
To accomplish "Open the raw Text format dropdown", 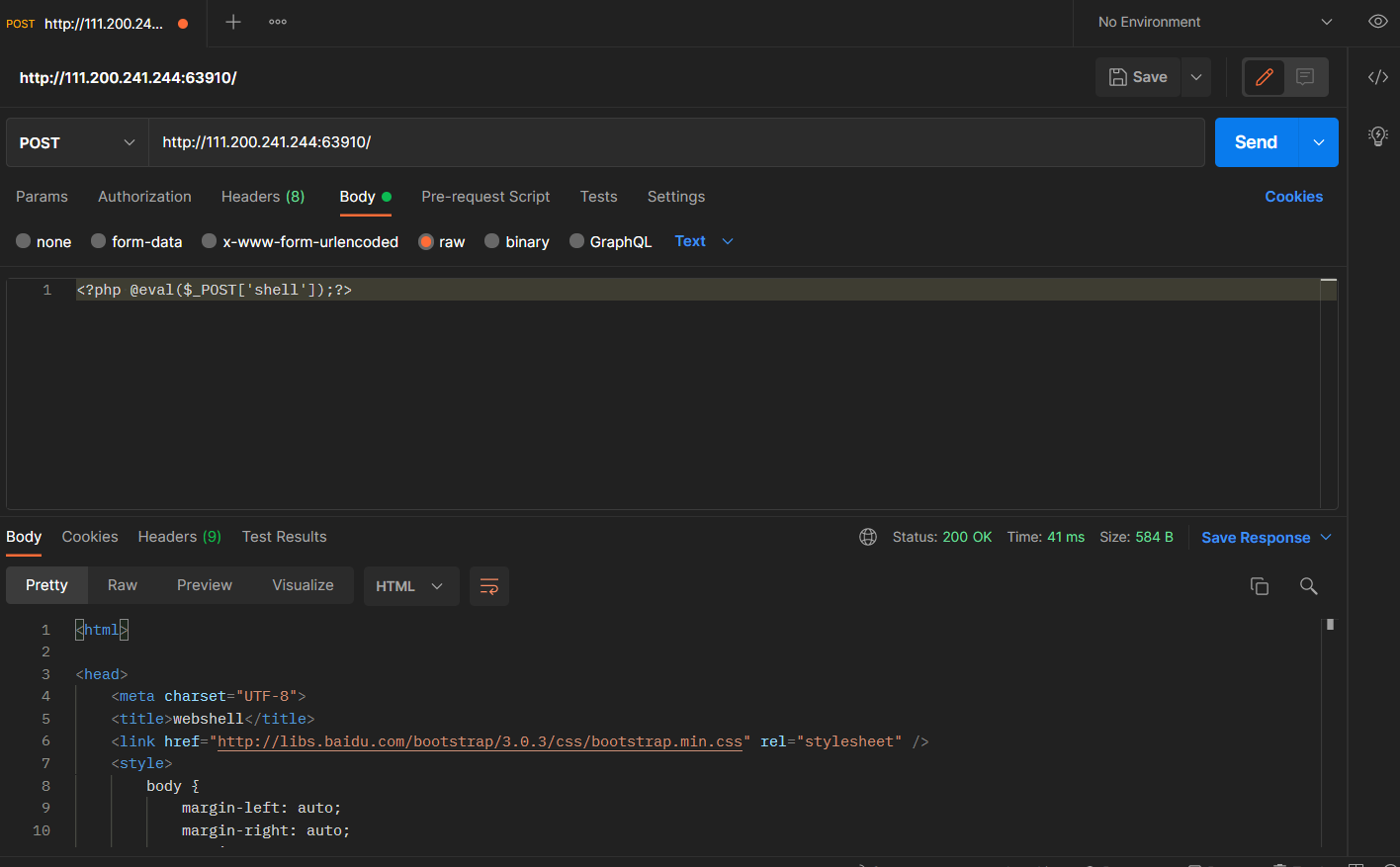I will 704,241.
